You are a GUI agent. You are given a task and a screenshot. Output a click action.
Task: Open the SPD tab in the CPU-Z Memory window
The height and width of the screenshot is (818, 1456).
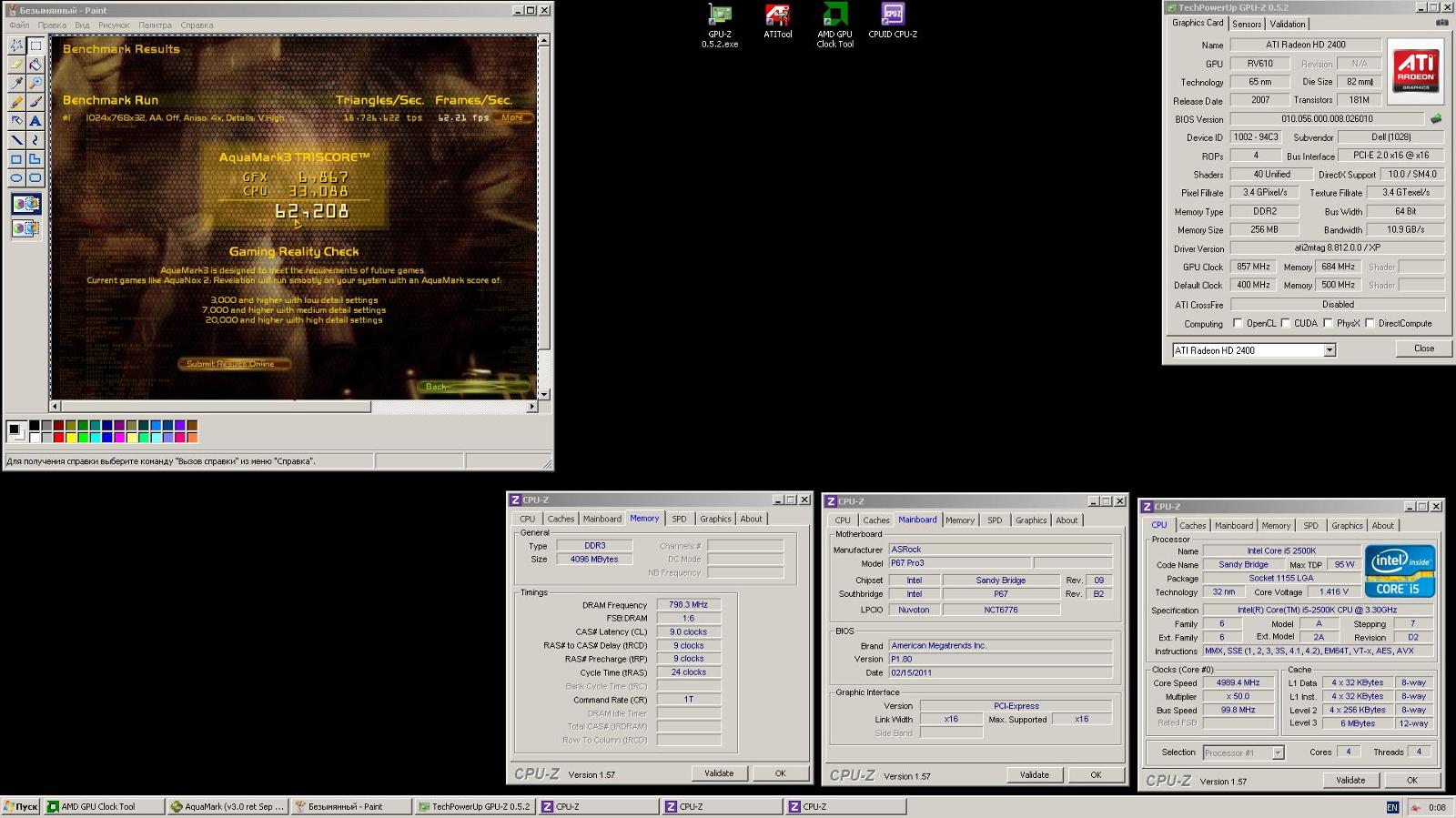click(x=679, y=519)
